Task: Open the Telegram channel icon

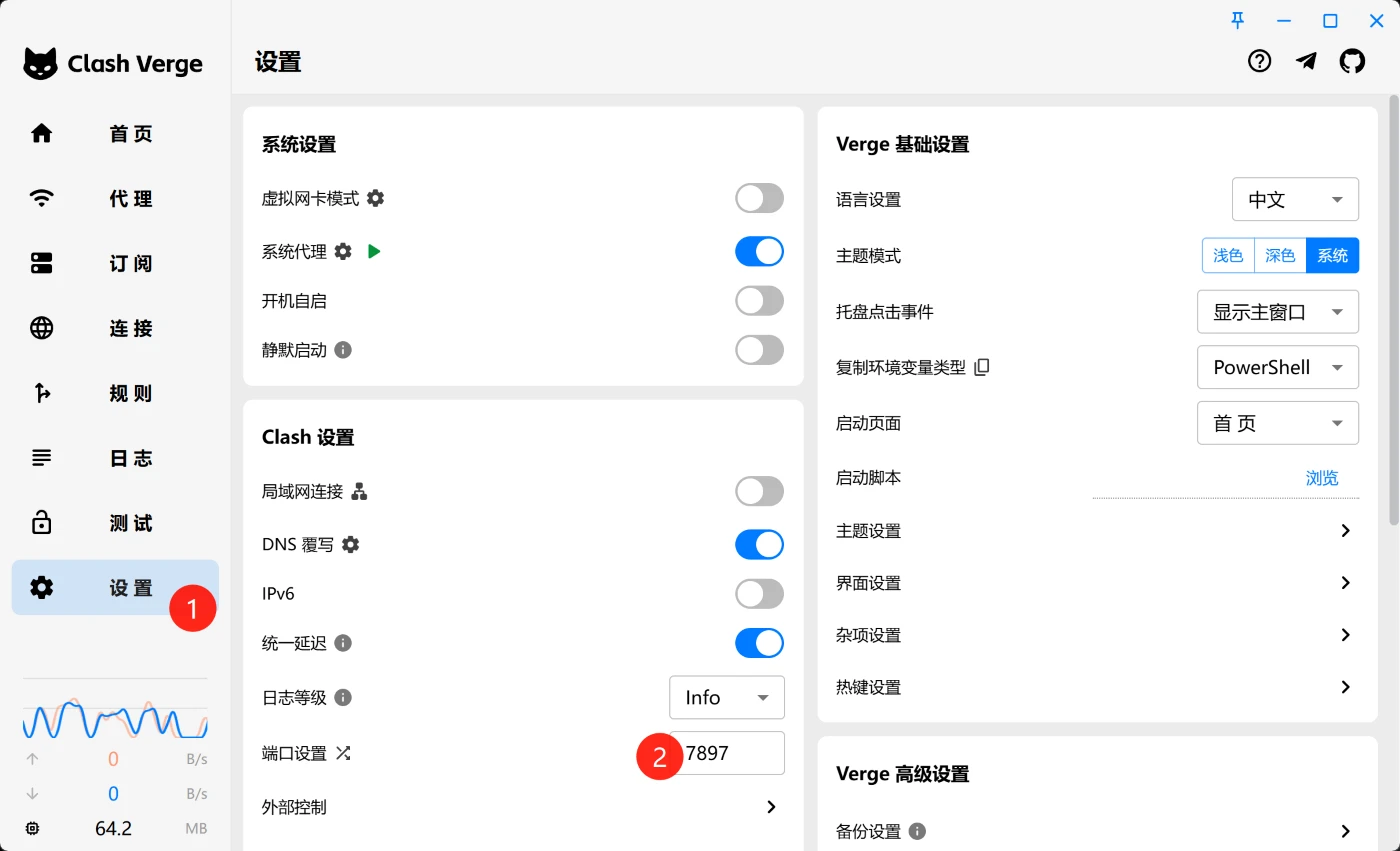Action: coord(1306,61)
